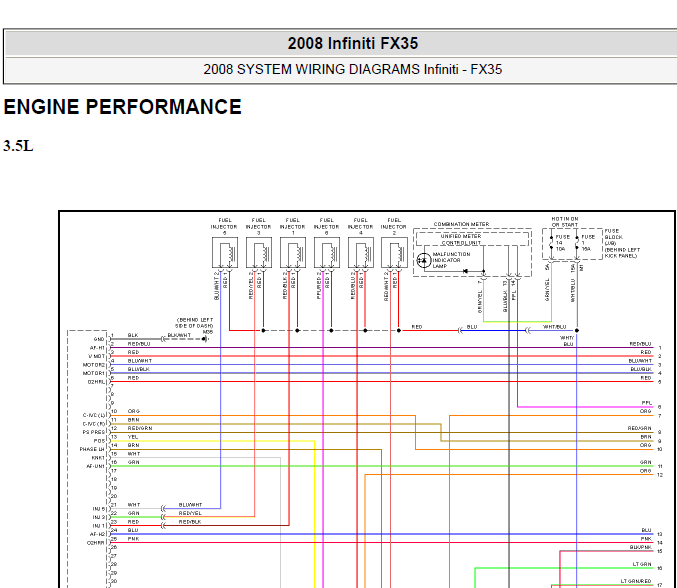Click the Fuel Injector 2 symbol

point(394,252)
